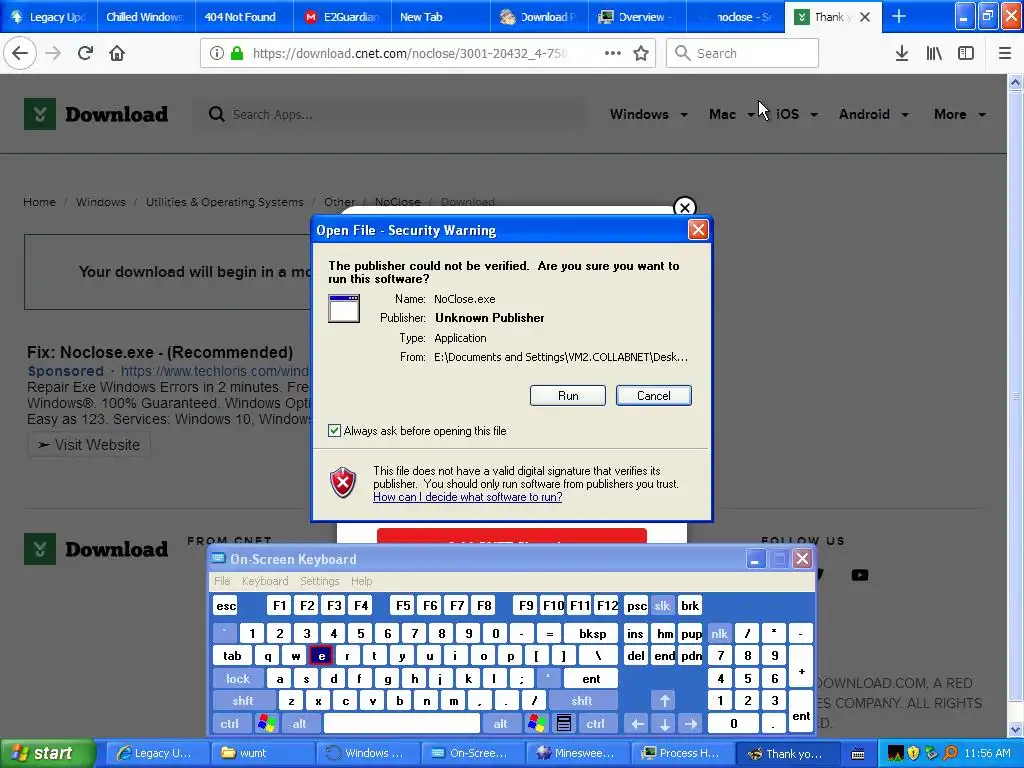Click Cancel in the Security Warning dialog
The image size is (1024, 768).
pyautogui.click(x=653, y=396)
